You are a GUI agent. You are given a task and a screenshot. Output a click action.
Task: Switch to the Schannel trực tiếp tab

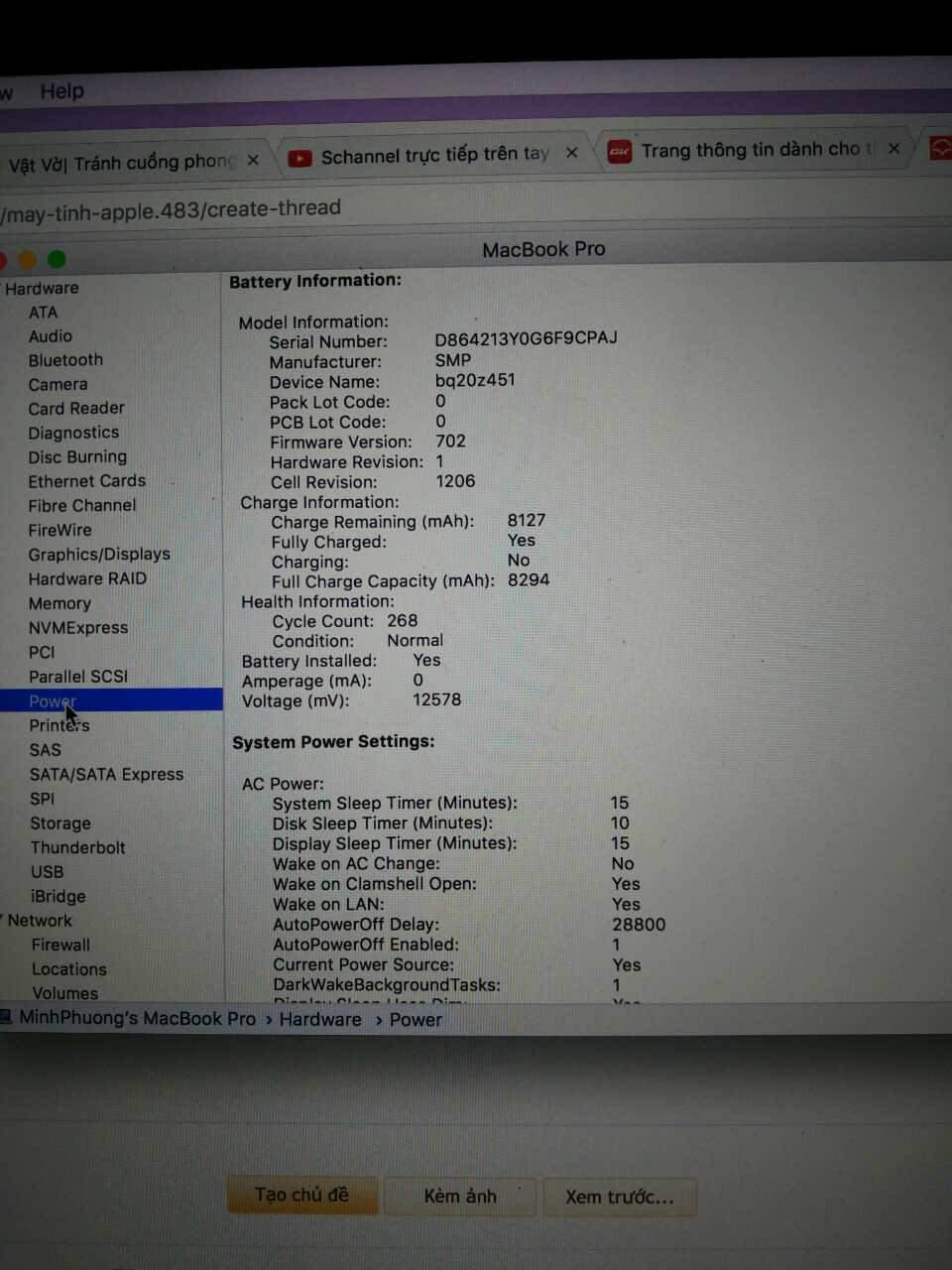(433, 155)
